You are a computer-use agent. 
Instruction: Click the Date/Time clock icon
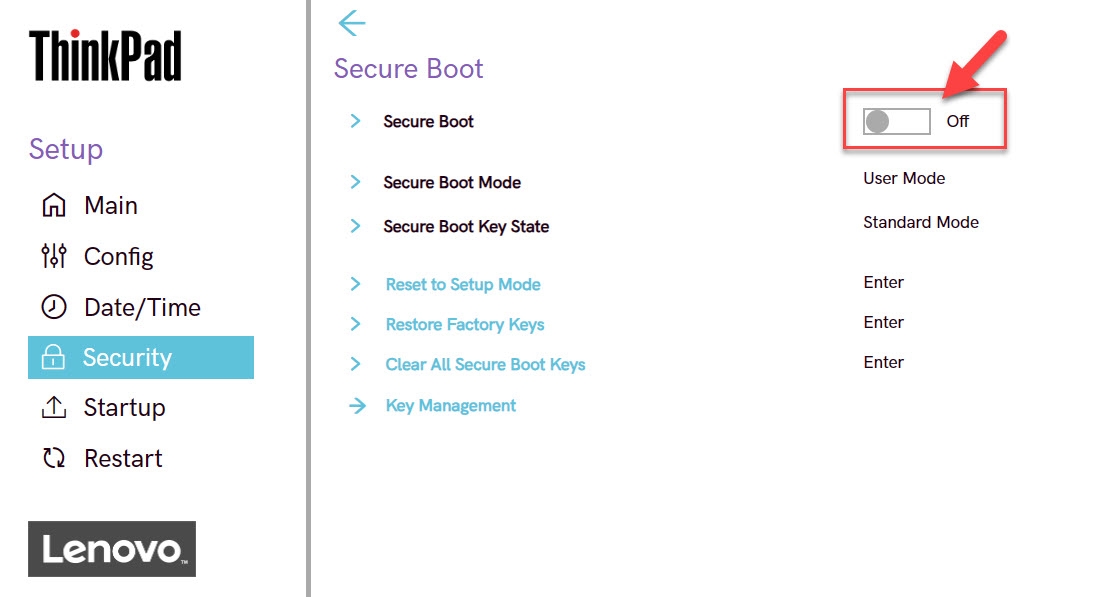(53, 307)
